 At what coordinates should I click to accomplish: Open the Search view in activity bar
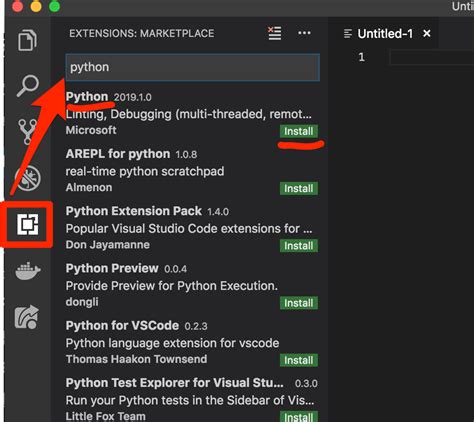pos(28,85)
